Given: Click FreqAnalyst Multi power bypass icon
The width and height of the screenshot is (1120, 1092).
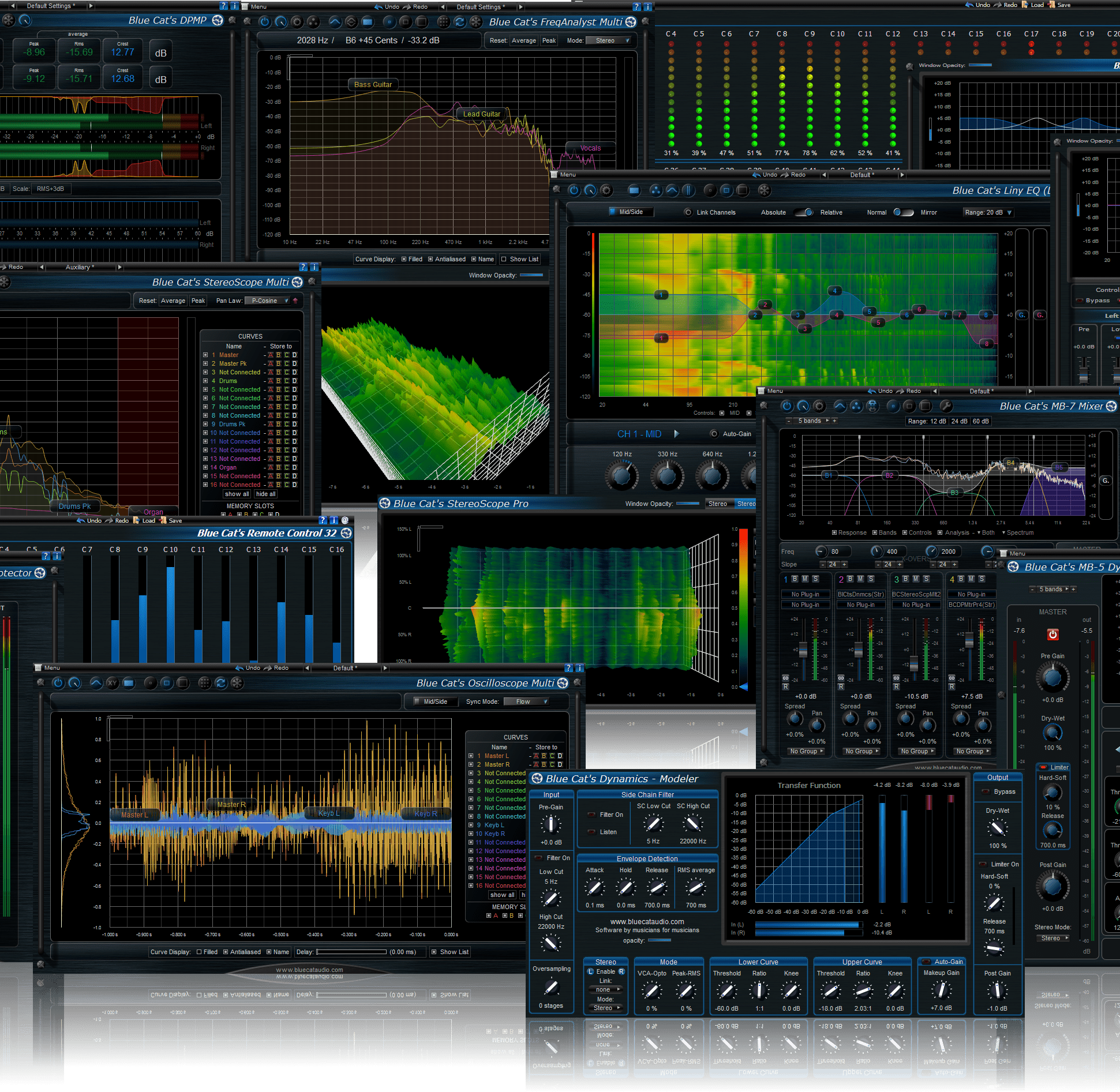Looking at the screenshot, I should pyautogui.click(x=264, y=22).
